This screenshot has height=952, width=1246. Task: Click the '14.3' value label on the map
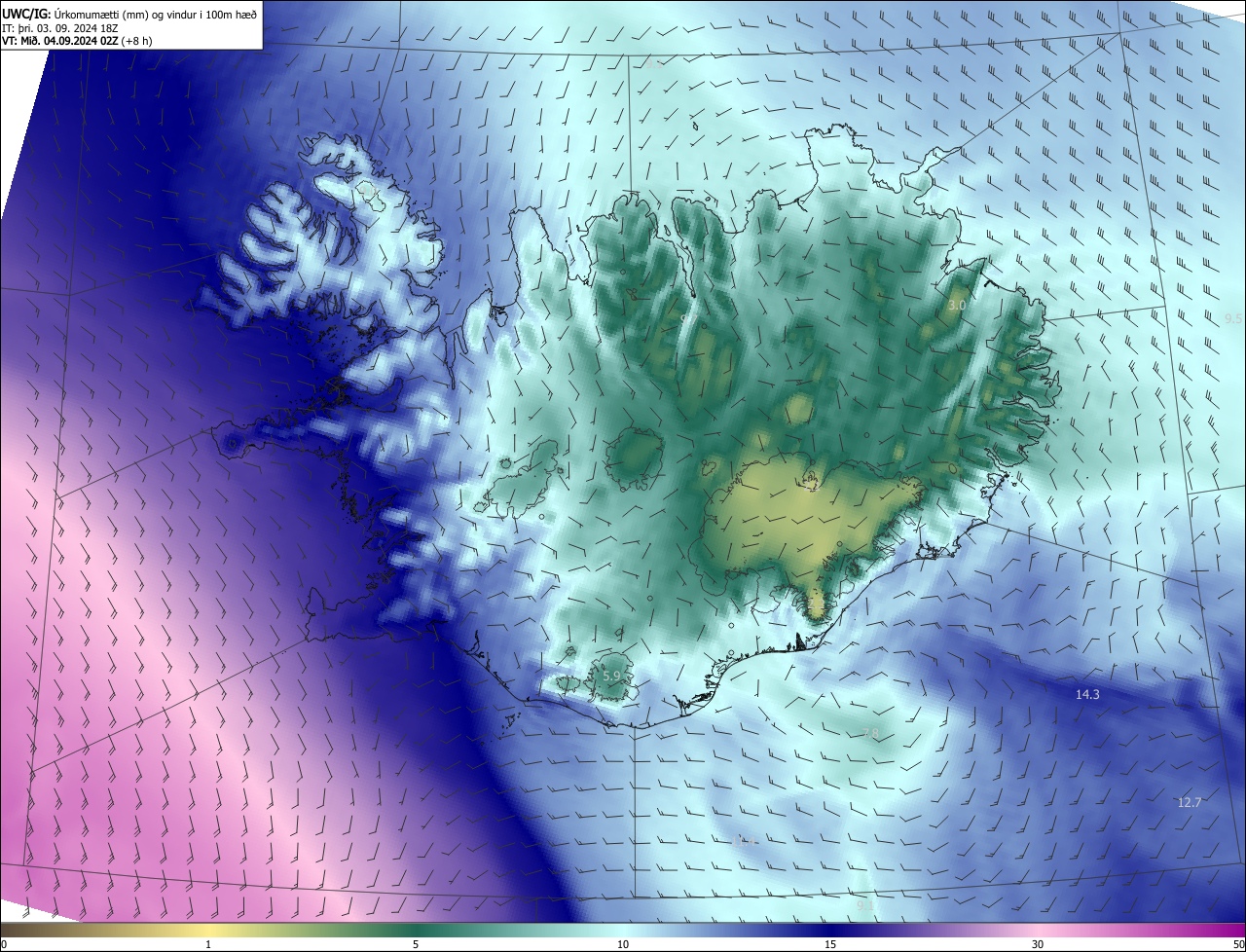1087,694
